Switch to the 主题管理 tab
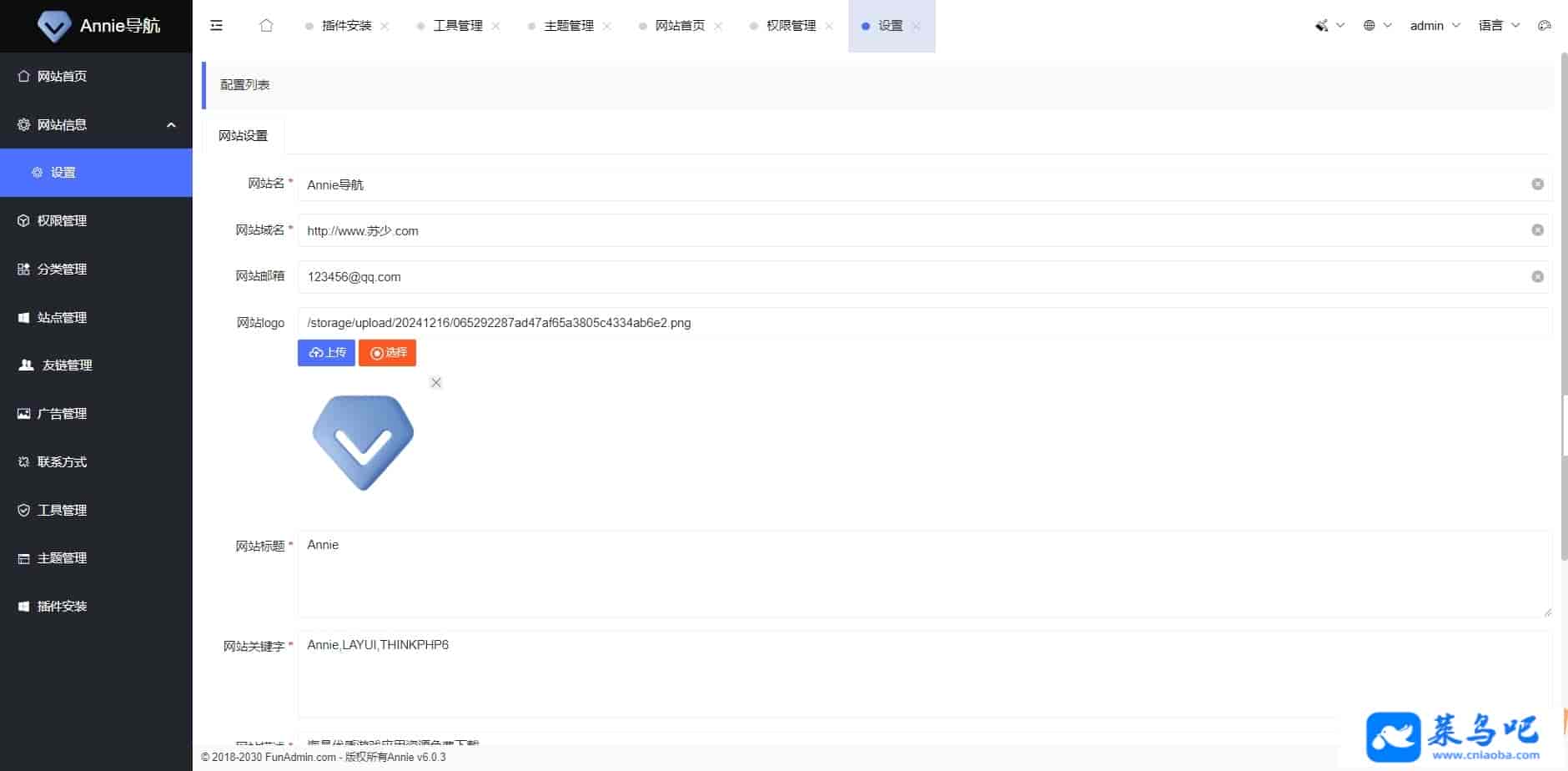Screen dimensions: 1568x771 point(568,26)
